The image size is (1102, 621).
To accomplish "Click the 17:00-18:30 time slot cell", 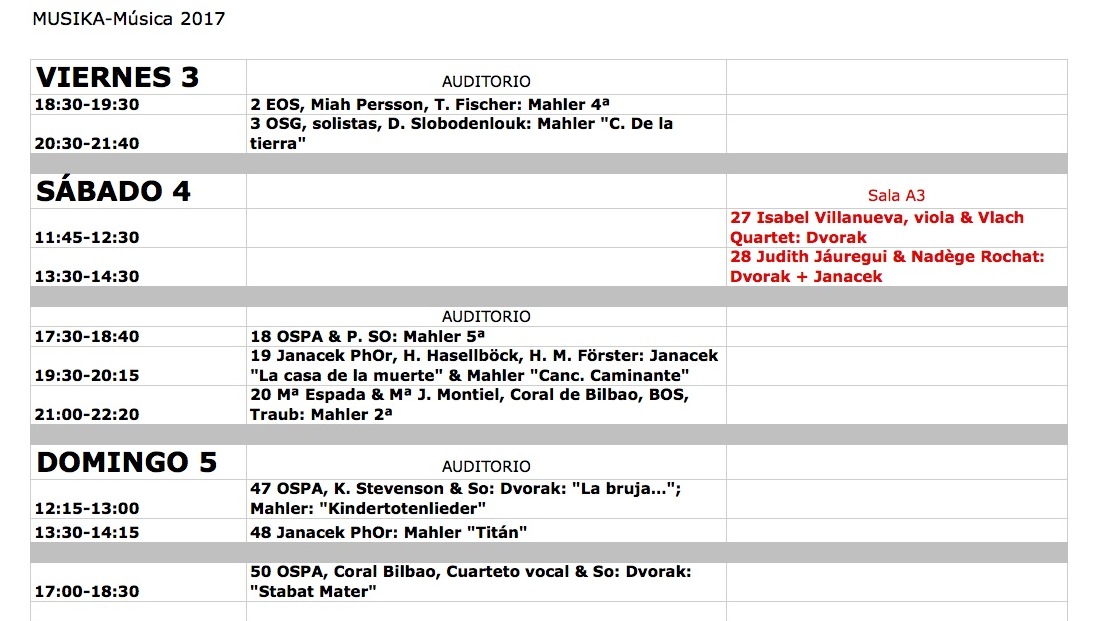I will pos(87,591).
